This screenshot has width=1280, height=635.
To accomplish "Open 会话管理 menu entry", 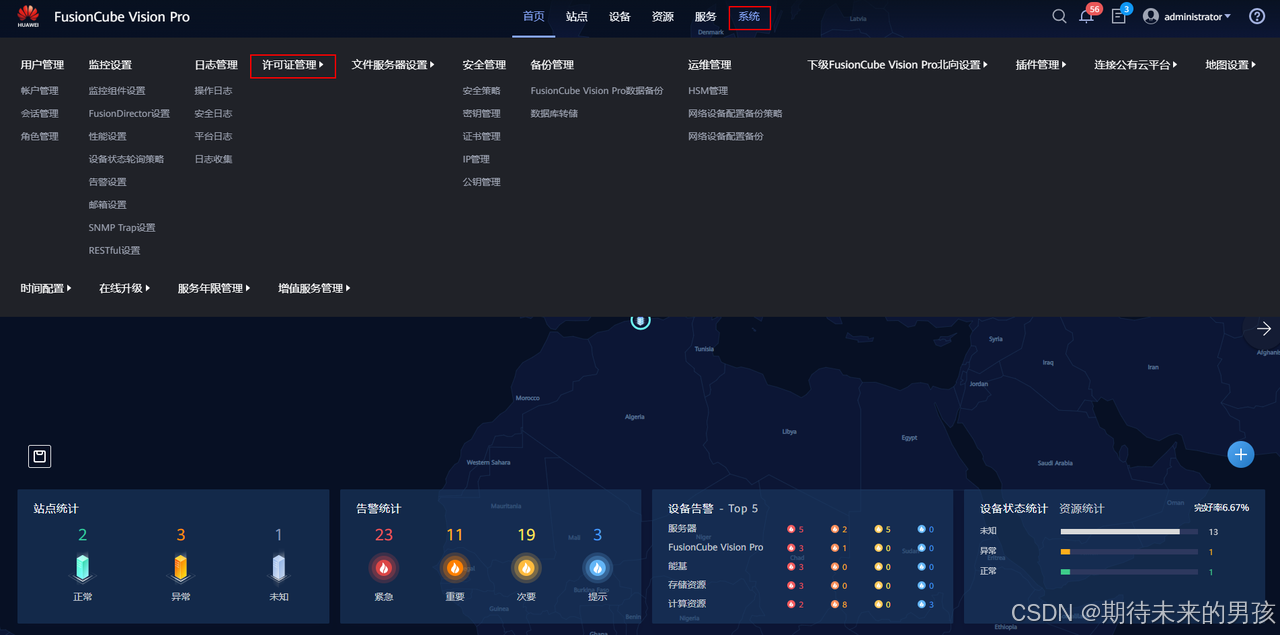I will [x=40, y=114].
